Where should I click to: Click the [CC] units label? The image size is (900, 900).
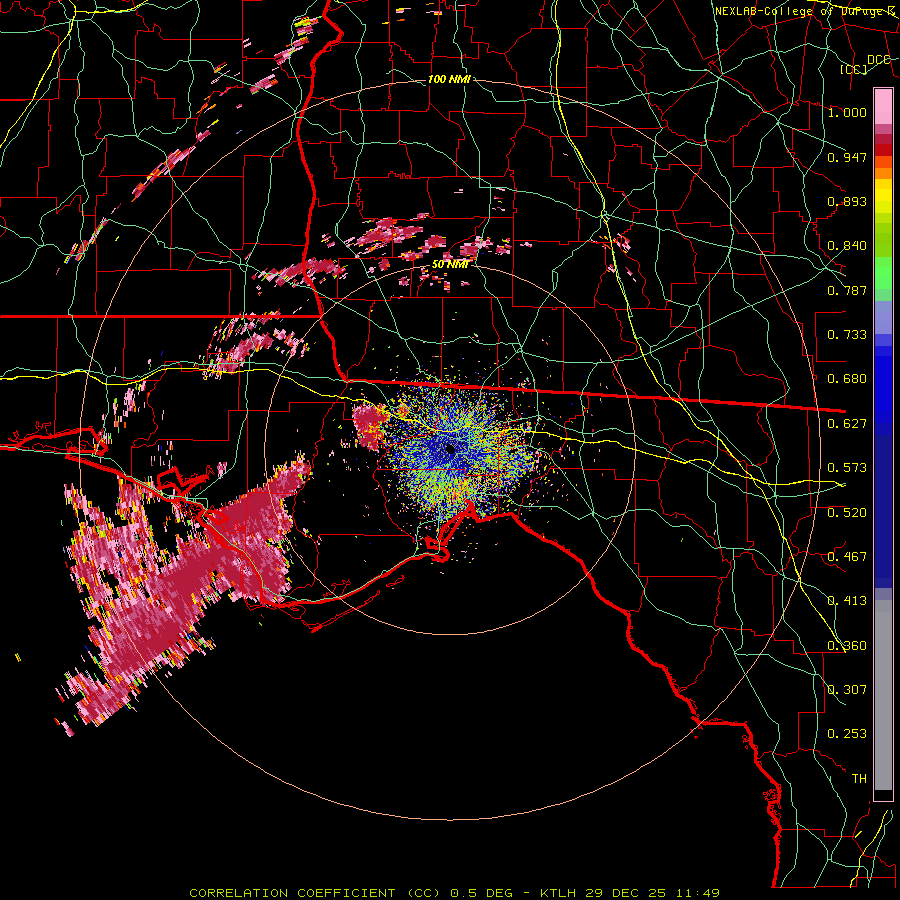coord(854,69)
